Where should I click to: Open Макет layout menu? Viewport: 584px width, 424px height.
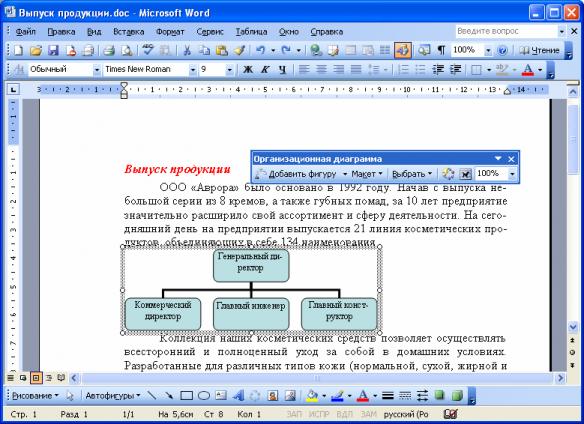tap(367, 174)
